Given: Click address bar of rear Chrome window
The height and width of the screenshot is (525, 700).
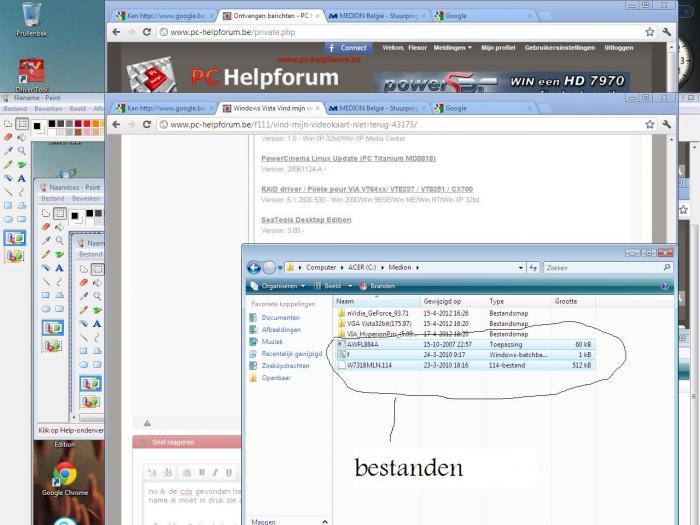Looking at the screenshot, I should 400,32.
